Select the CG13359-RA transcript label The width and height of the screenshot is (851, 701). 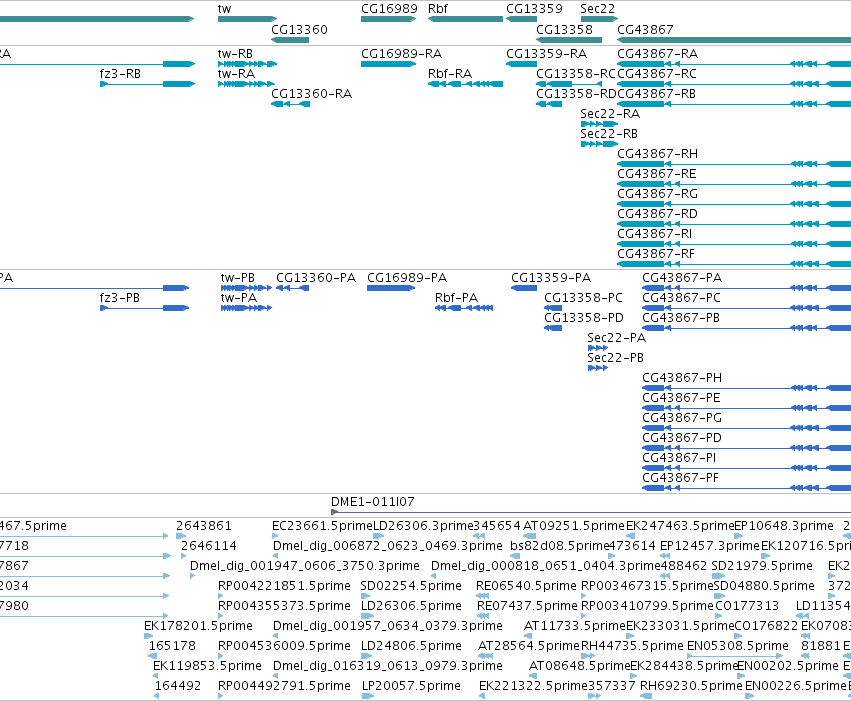[547, 54]
